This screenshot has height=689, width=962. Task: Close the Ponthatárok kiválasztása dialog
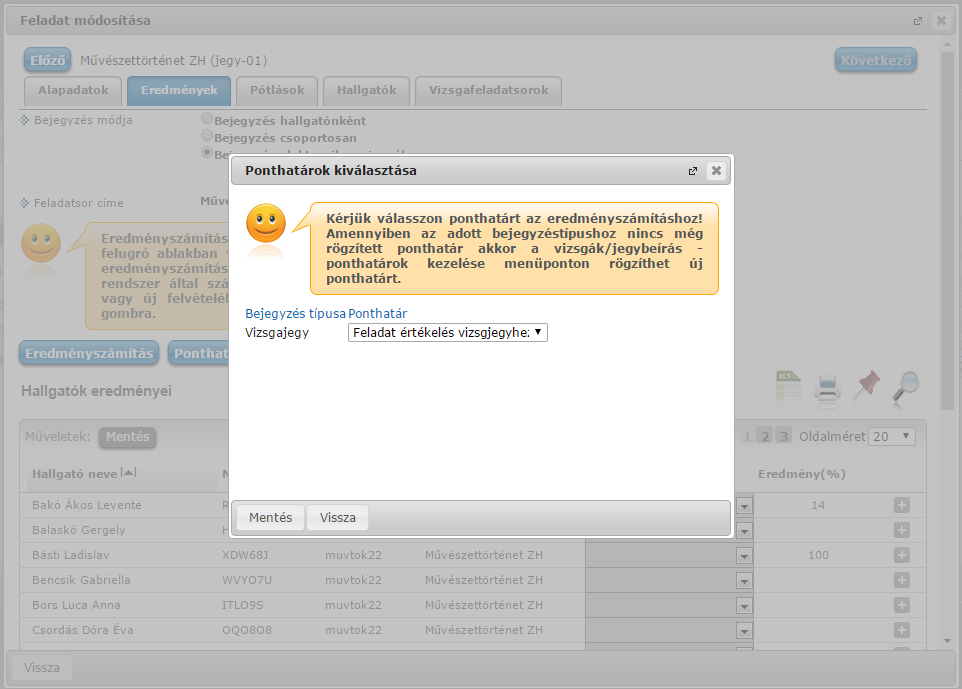tap(716, 171)
